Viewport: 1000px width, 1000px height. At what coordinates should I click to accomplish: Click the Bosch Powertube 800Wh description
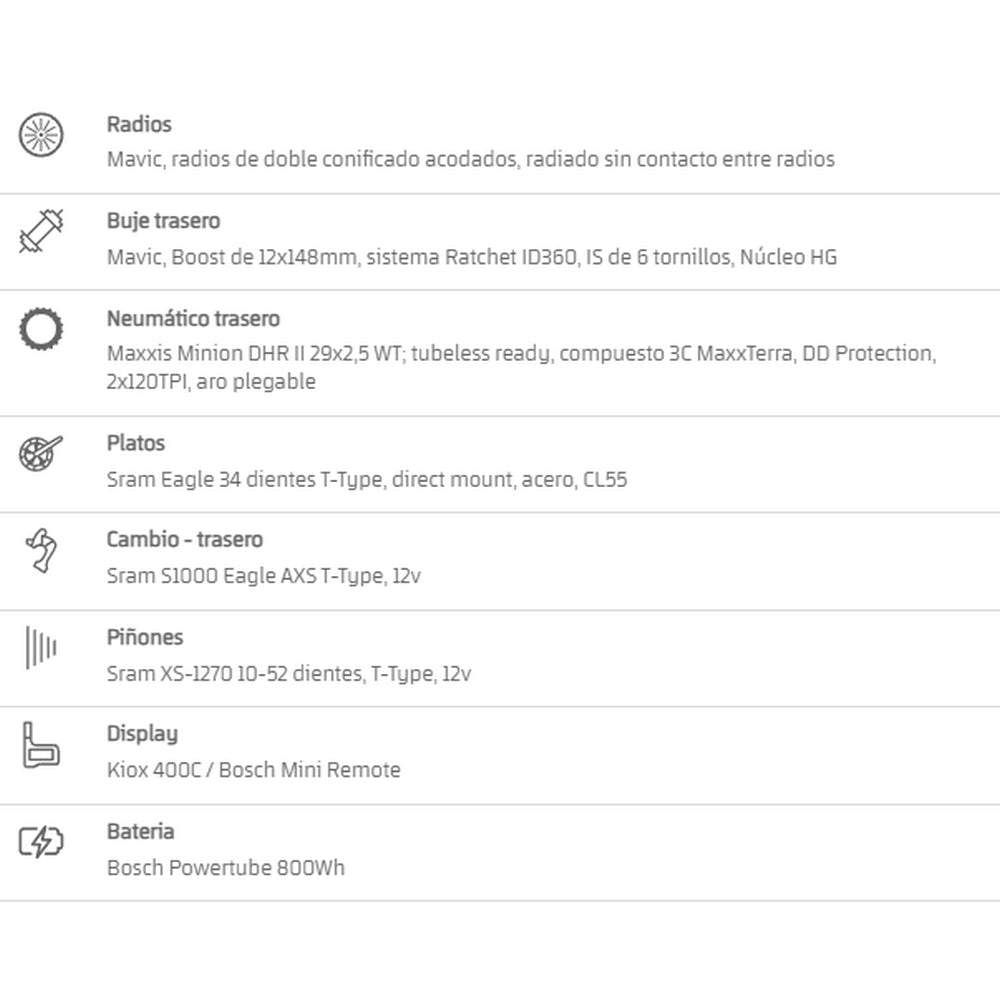226,868
